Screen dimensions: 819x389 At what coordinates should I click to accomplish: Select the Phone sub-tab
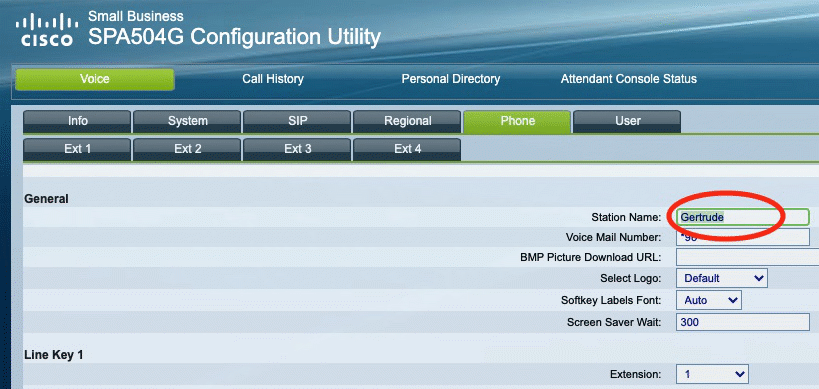(x=517, y=121)
